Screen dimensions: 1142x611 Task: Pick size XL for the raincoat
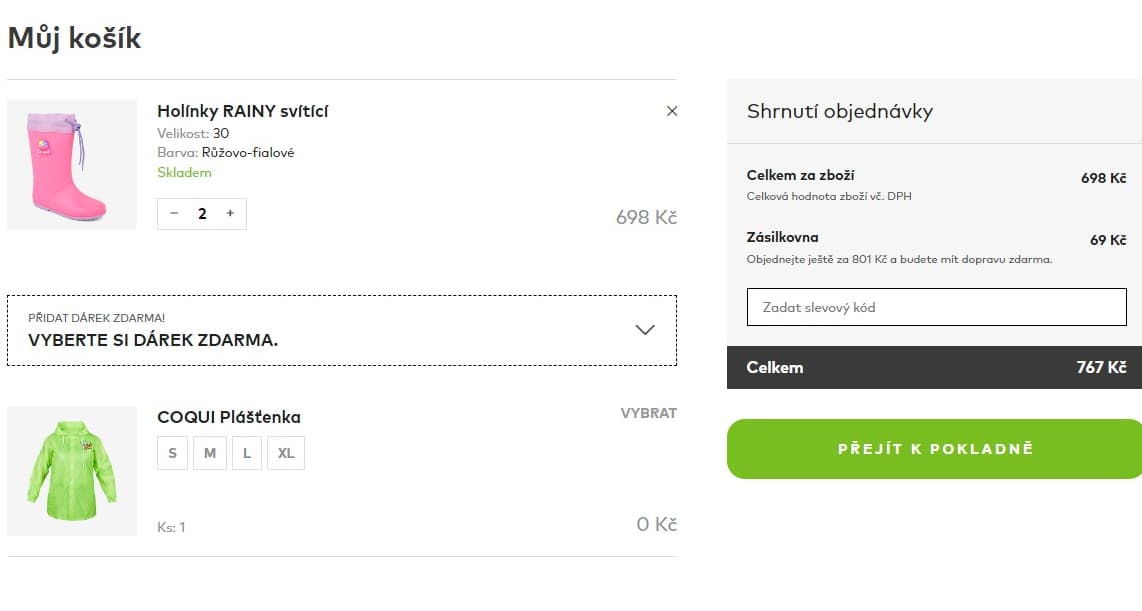[286, 453]
